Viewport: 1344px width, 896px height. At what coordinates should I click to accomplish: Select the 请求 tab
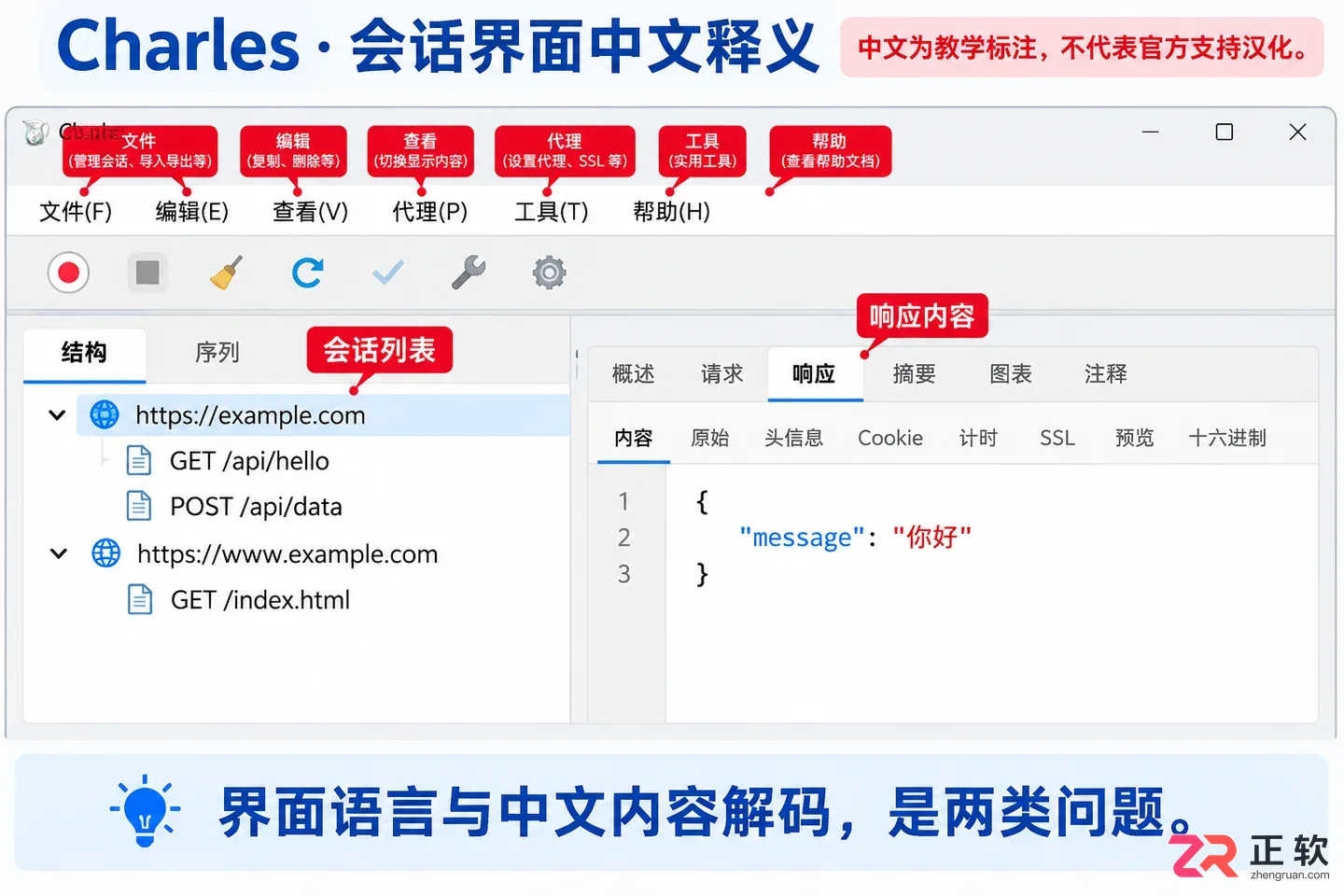[x=722, y=374]
